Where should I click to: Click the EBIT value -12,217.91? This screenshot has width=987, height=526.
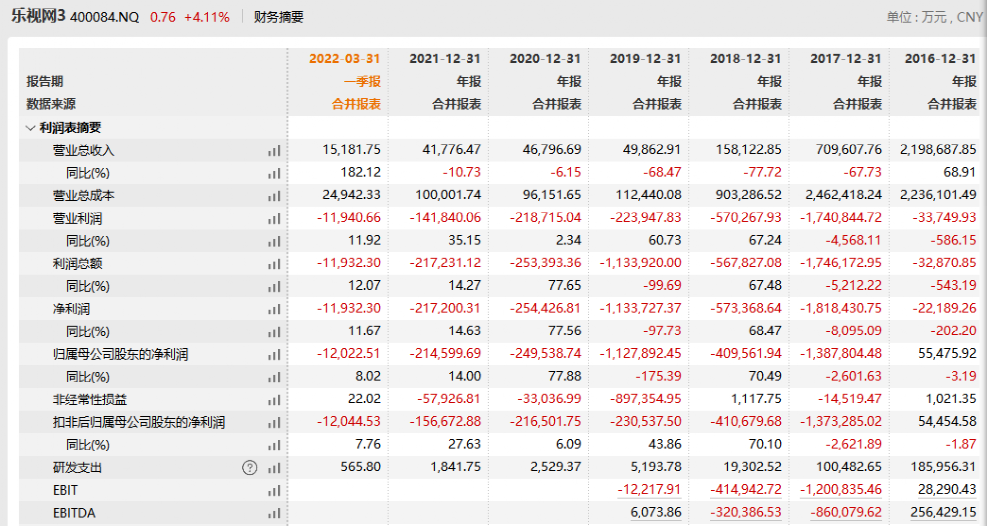click(x=649, y=490)
